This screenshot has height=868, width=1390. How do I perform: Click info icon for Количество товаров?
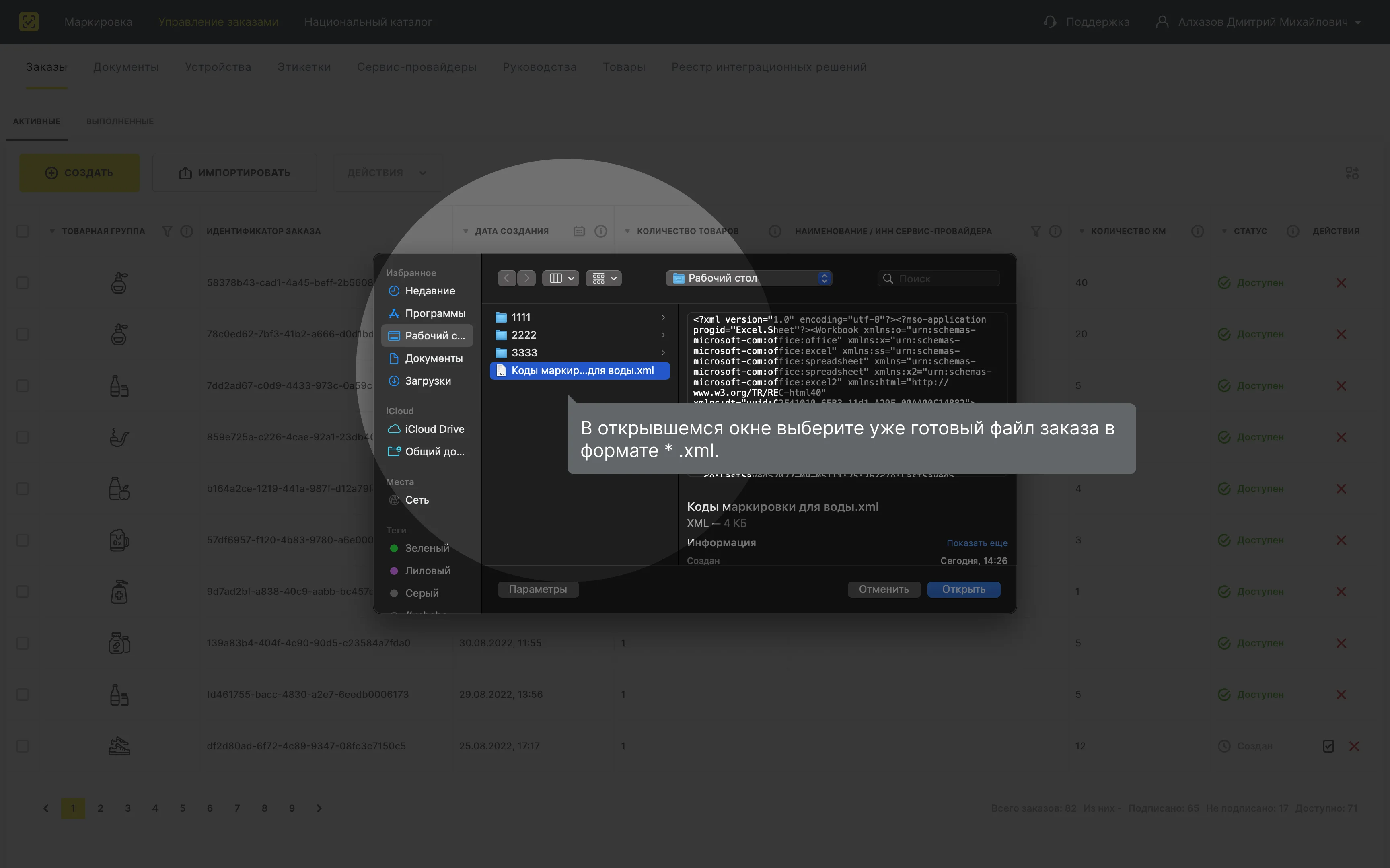pos(775,231)
